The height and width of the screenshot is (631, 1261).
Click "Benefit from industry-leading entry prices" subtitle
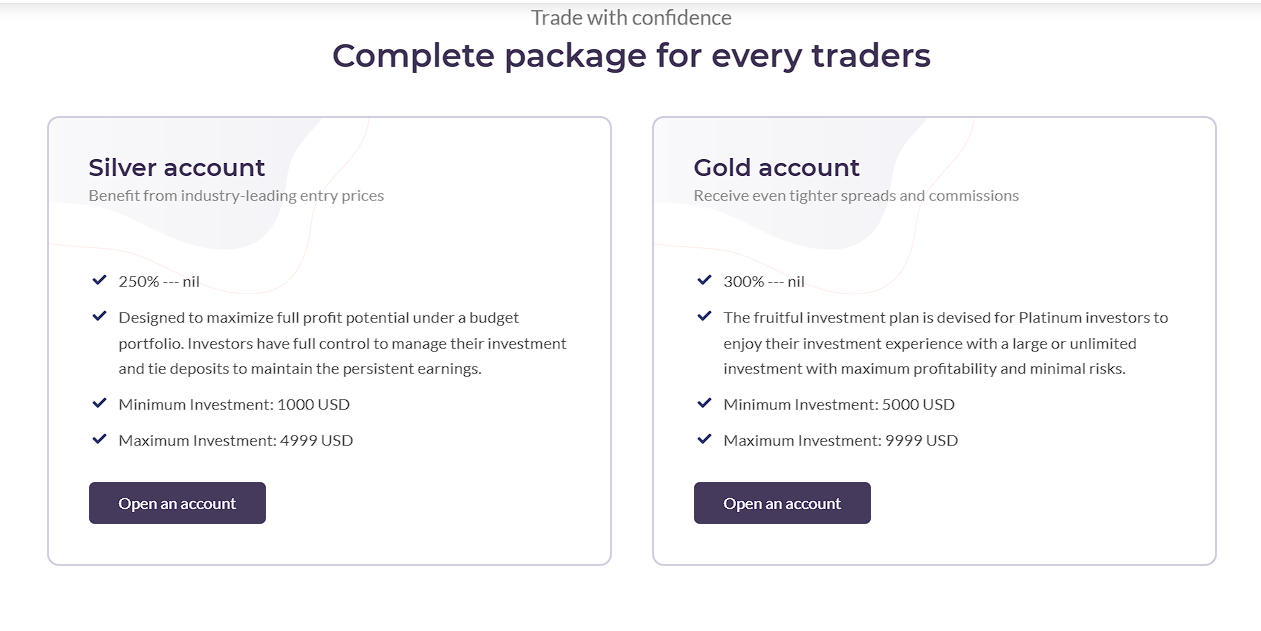coord(236,196)
